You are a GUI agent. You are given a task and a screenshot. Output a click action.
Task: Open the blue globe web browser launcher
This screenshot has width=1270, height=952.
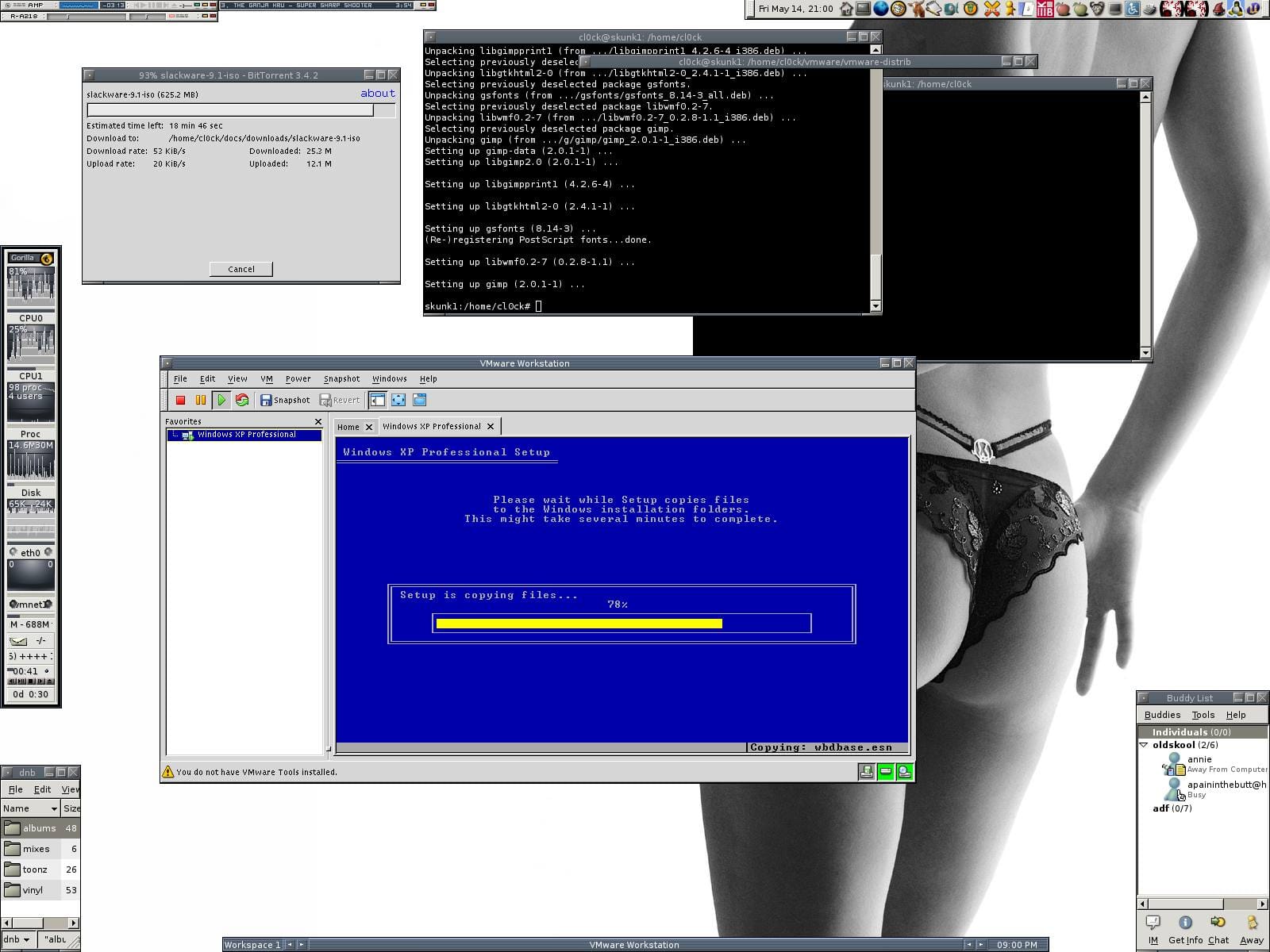click(x=881, y=9)
